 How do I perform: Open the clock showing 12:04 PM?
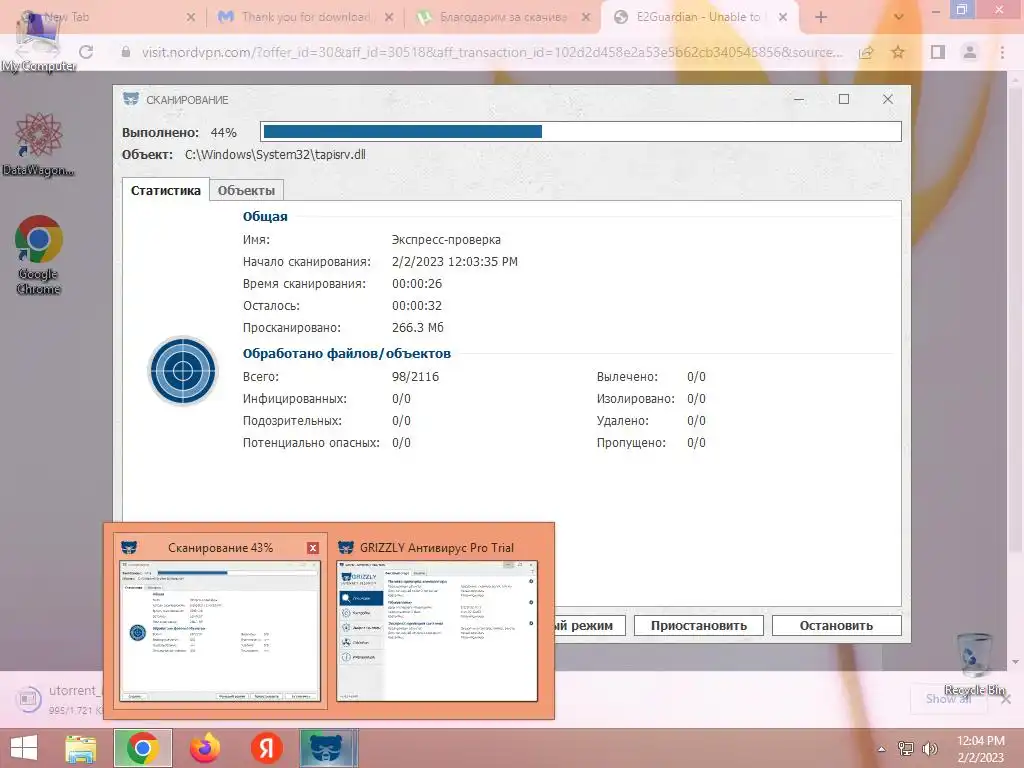pyautogui.click(x=980, y=749)
